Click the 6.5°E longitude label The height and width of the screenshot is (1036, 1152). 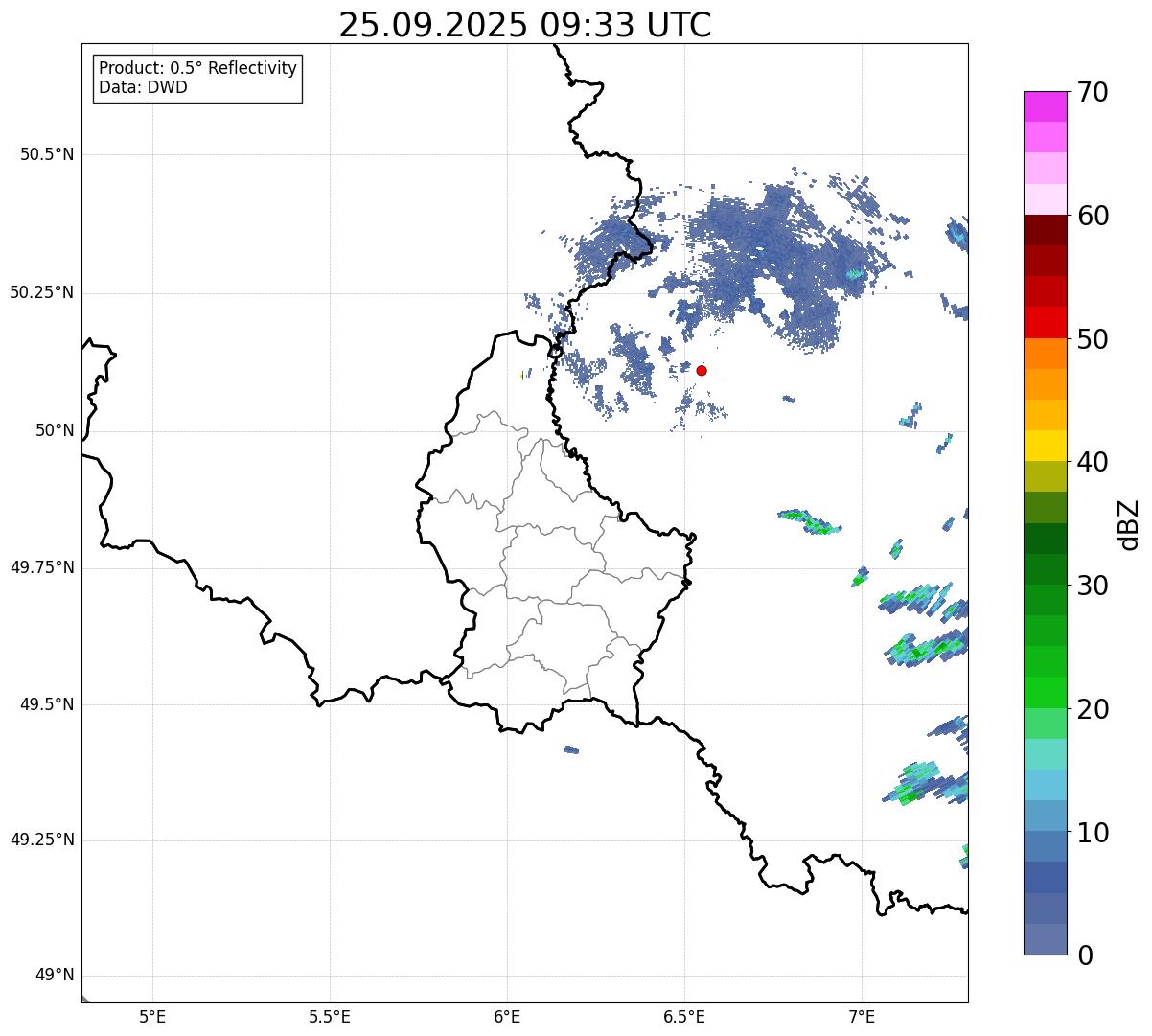click(684, 1016)
